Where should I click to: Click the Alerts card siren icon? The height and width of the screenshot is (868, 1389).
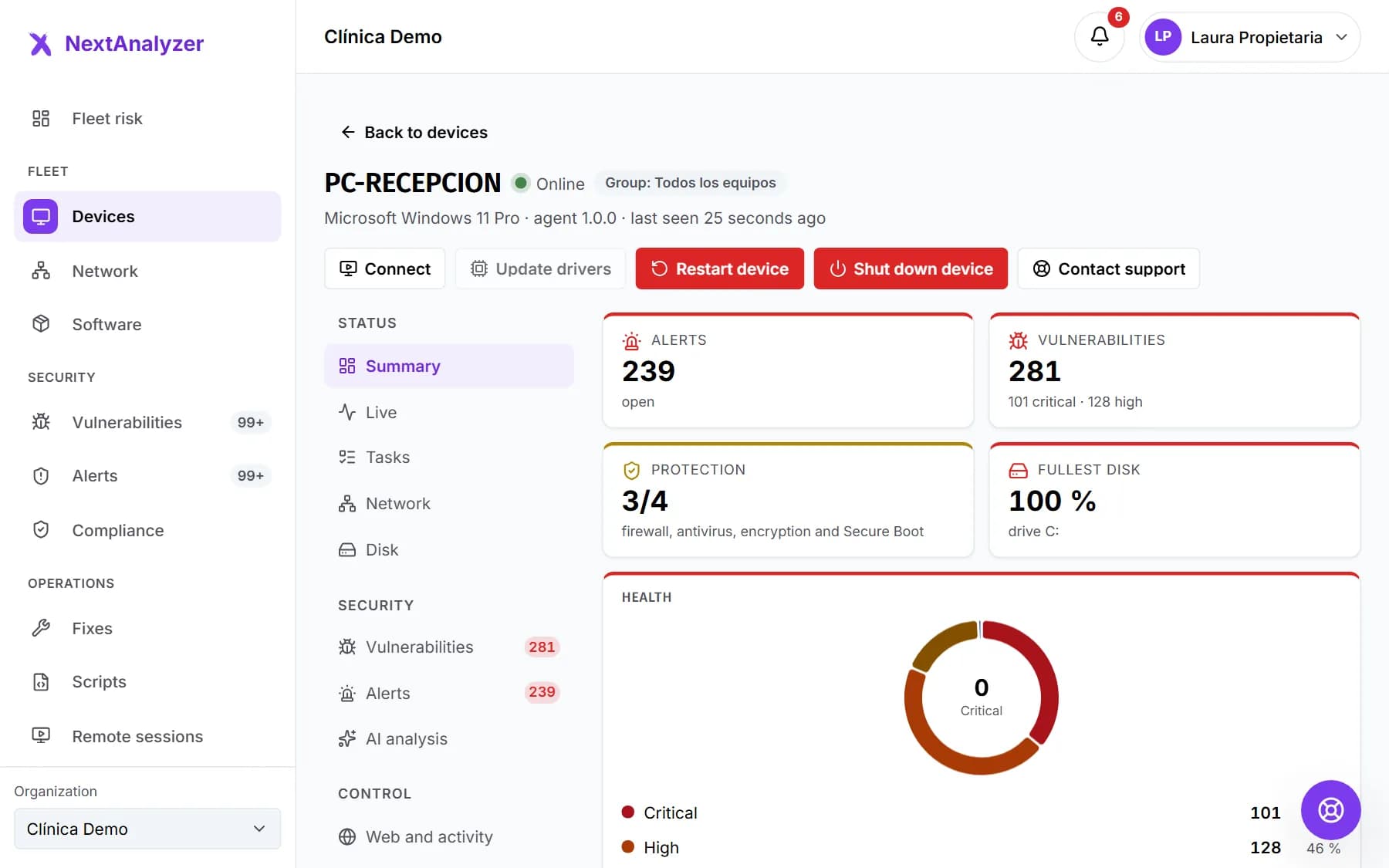tap(631, 340)
